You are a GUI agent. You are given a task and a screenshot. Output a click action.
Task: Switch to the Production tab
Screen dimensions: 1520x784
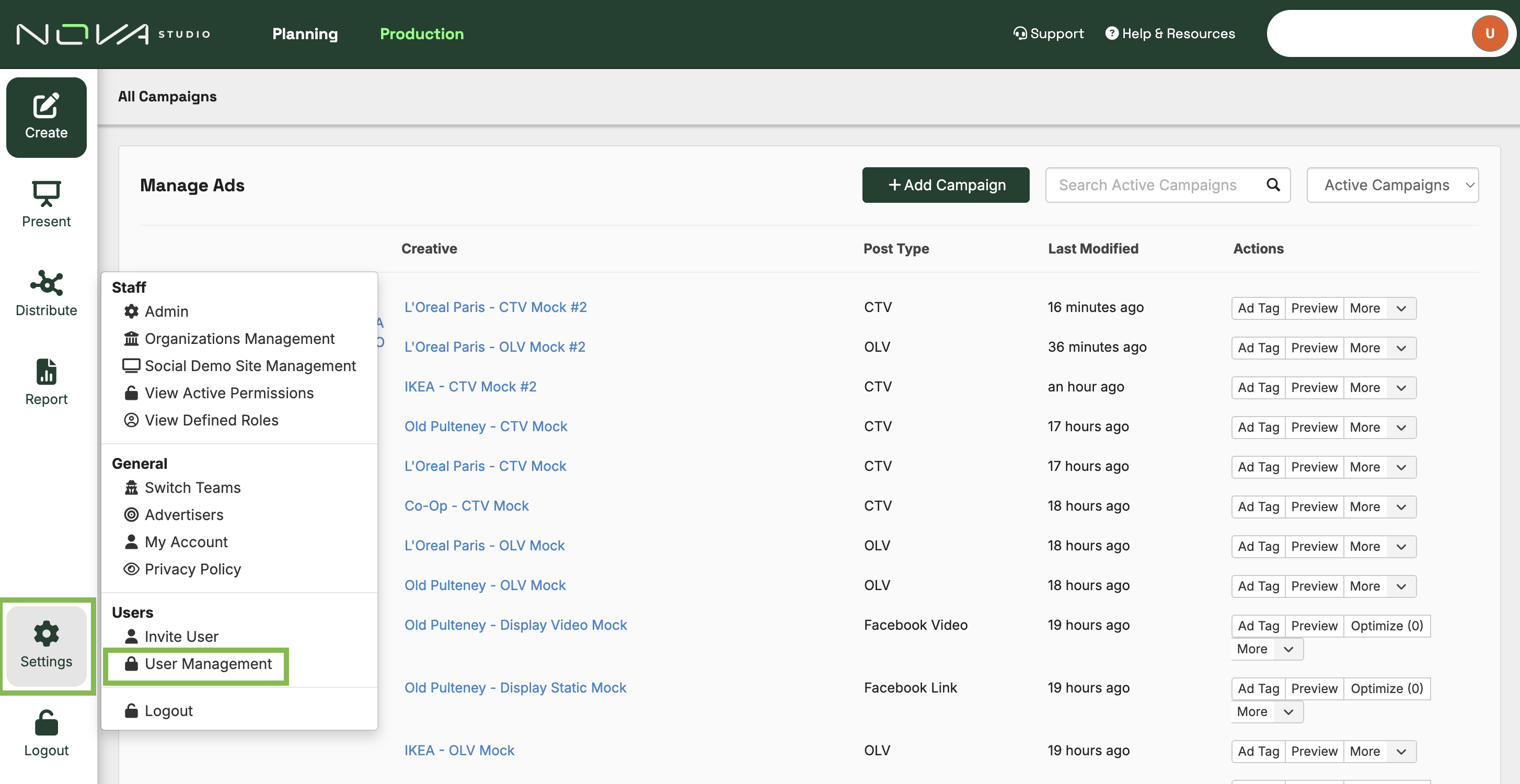422,33
